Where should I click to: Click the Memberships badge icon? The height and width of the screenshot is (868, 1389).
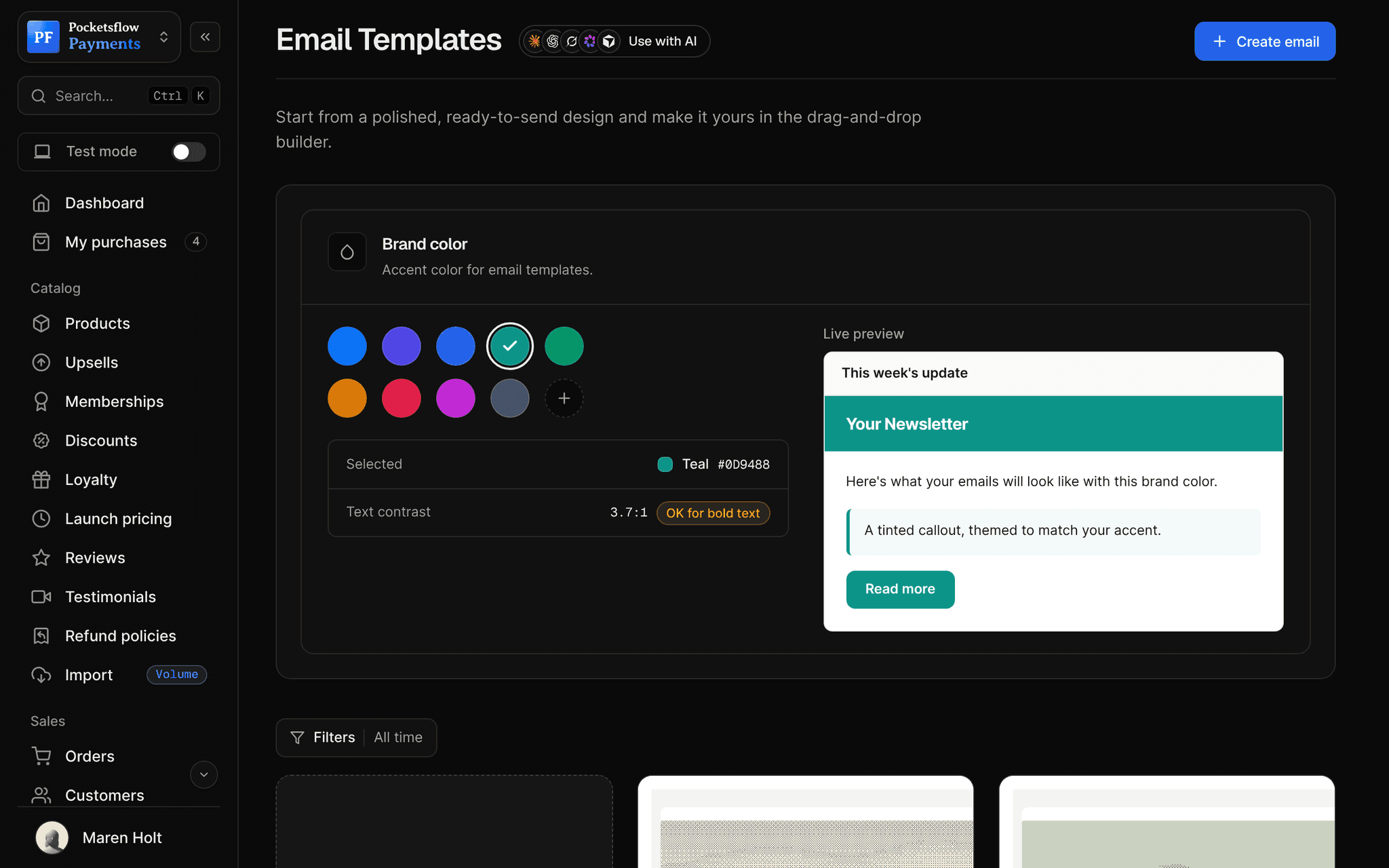click(x=41, y=401)
